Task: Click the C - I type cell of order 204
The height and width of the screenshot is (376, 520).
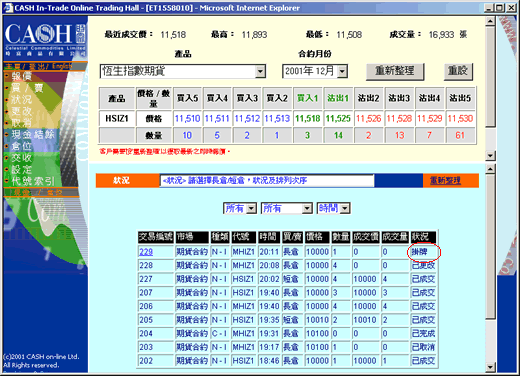Action: 219,334
